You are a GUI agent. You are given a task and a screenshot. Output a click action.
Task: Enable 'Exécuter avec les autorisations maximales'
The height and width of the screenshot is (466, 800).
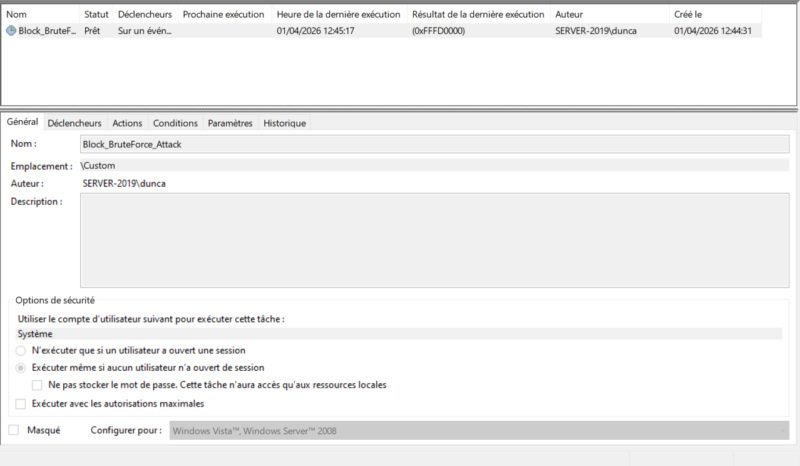click(22, 404)
